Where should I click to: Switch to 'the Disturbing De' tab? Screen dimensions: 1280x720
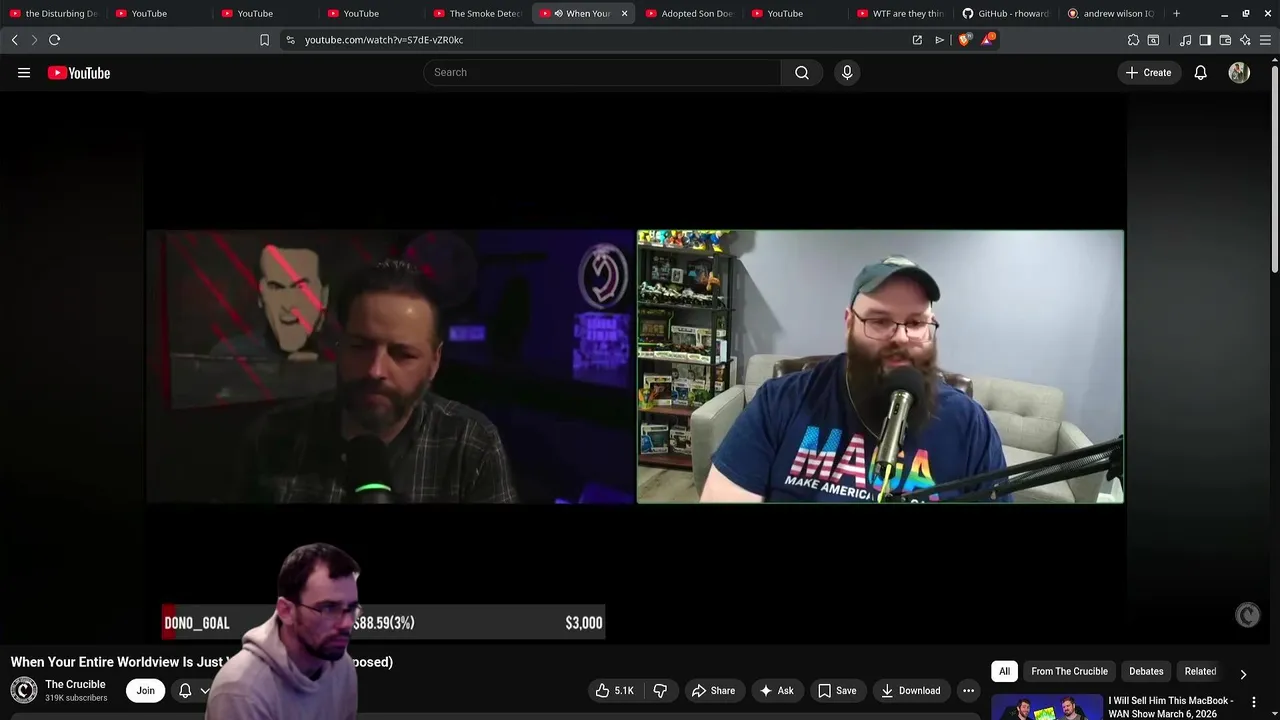tap(54, 13)
